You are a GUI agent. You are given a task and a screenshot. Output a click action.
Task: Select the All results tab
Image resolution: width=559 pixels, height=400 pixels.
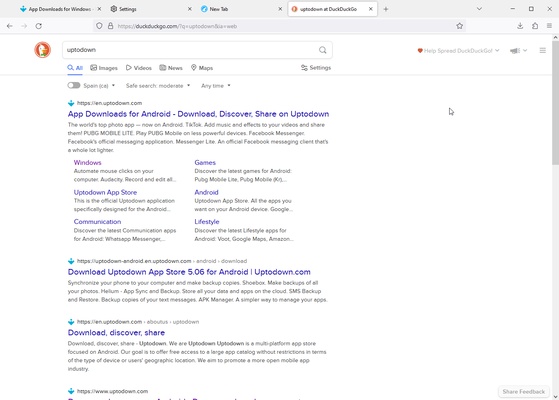coord(75,68)
